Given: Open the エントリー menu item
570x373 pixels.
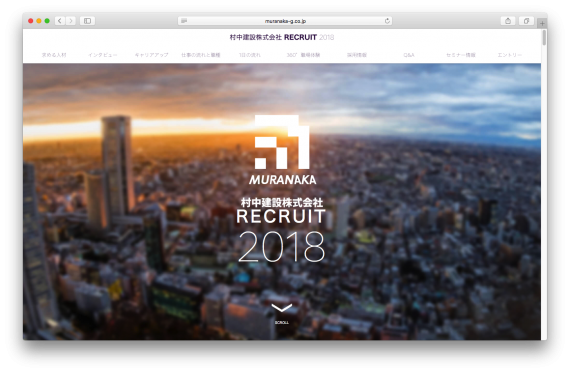Looking at the screenshot, I should (510, 55).
